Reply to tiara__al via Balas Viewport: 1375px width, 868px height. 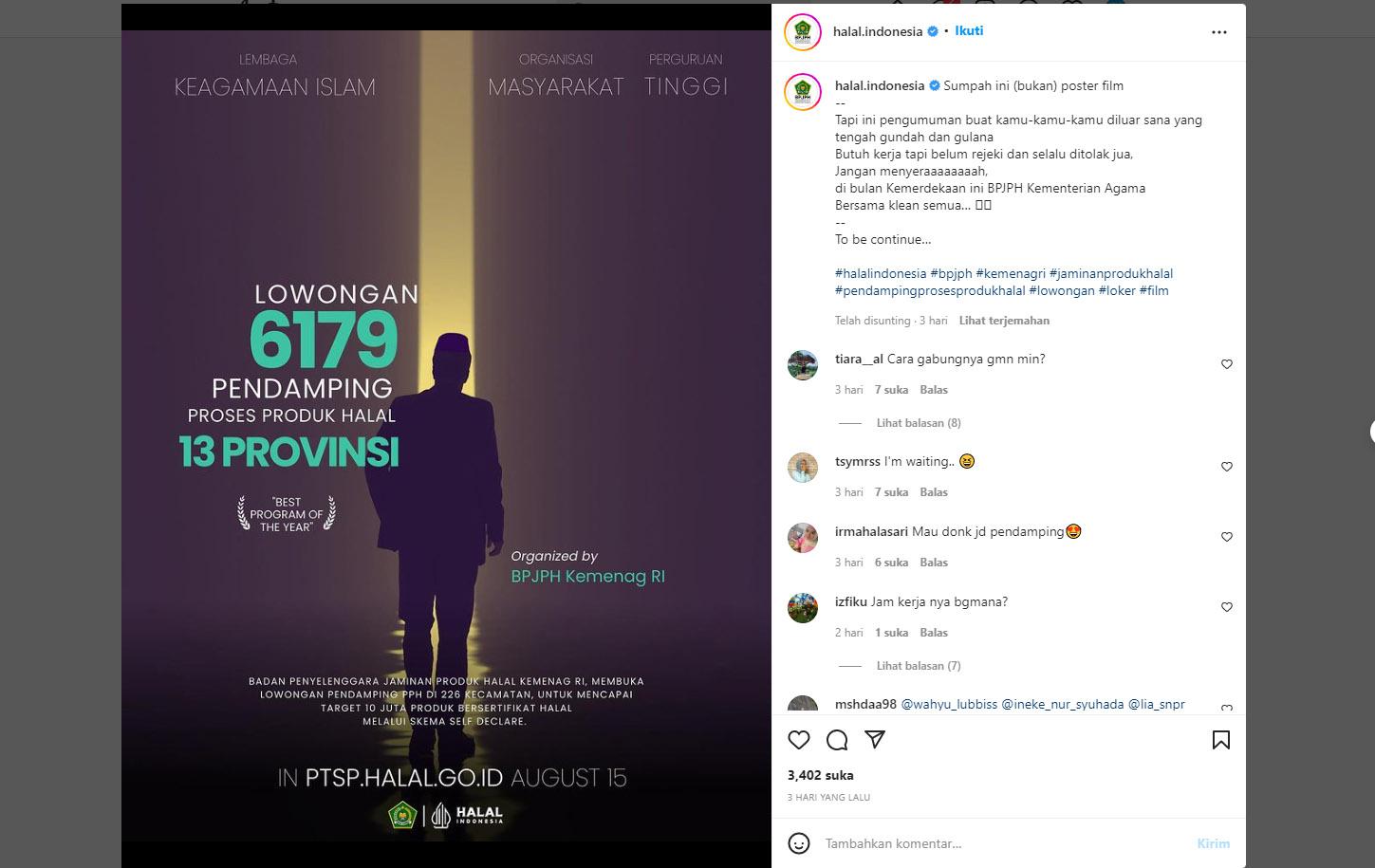point(934,390)
